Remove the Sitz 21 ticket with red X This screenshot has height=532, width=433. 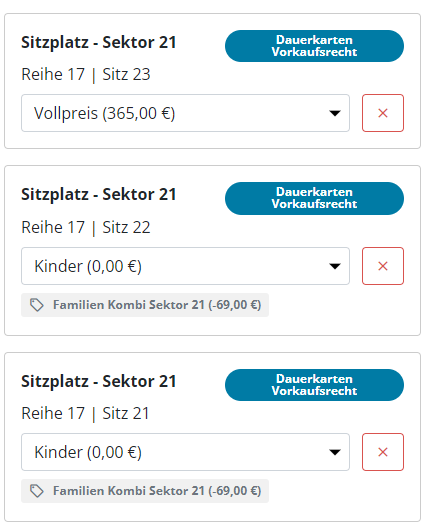point(382,452)
